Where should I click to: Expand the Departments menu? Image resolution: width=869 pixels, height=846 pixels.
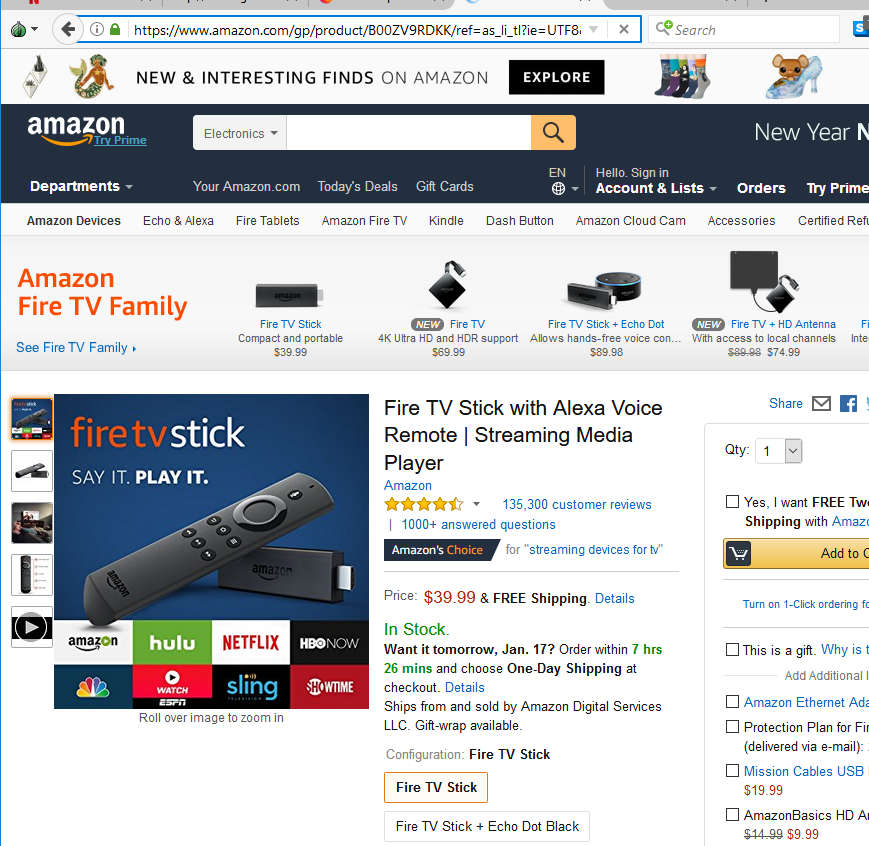point(81,186)
